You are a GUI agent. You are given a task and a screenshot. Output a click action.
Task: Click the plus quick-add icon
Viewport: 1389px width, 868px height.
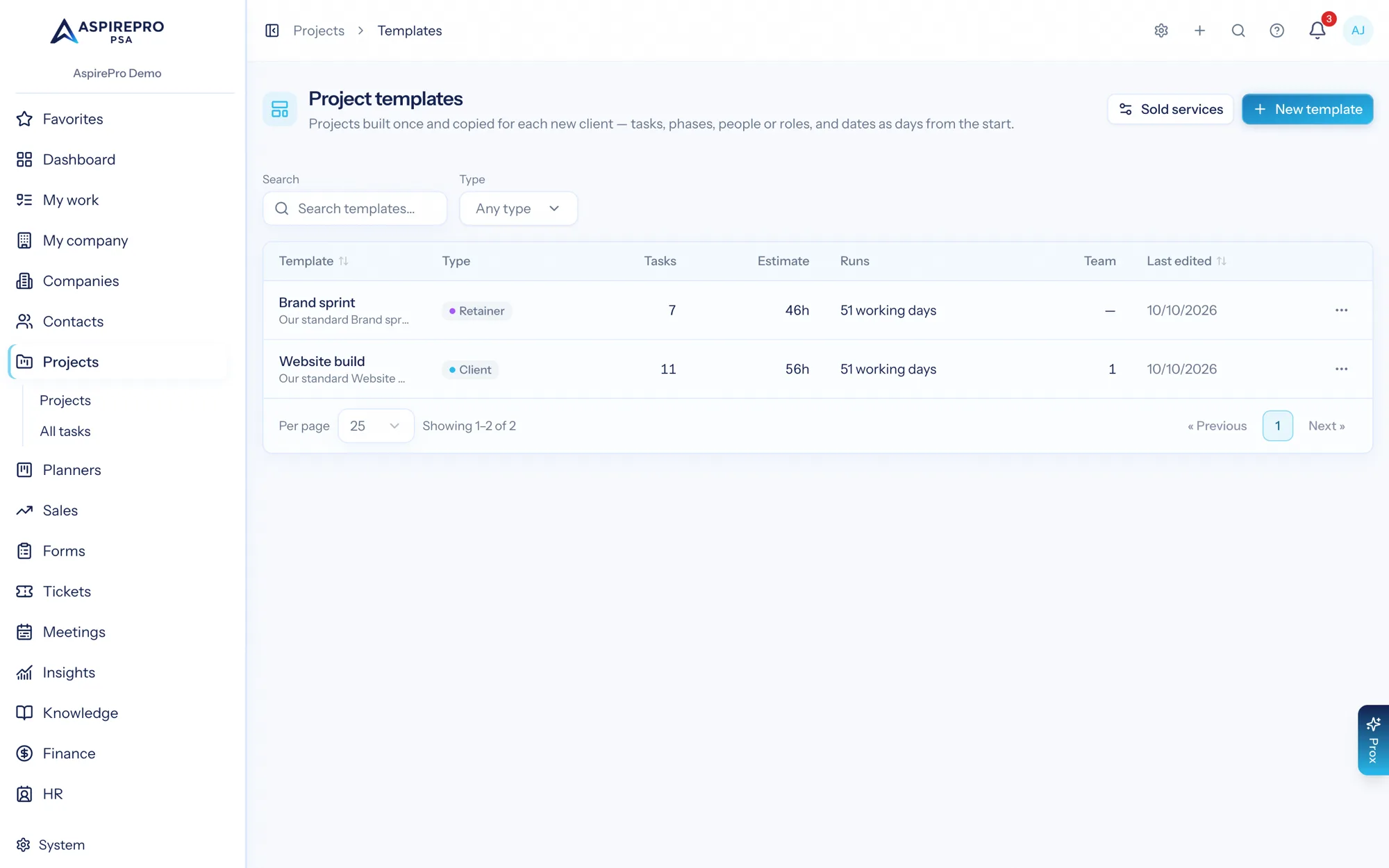coord(1200,31)
